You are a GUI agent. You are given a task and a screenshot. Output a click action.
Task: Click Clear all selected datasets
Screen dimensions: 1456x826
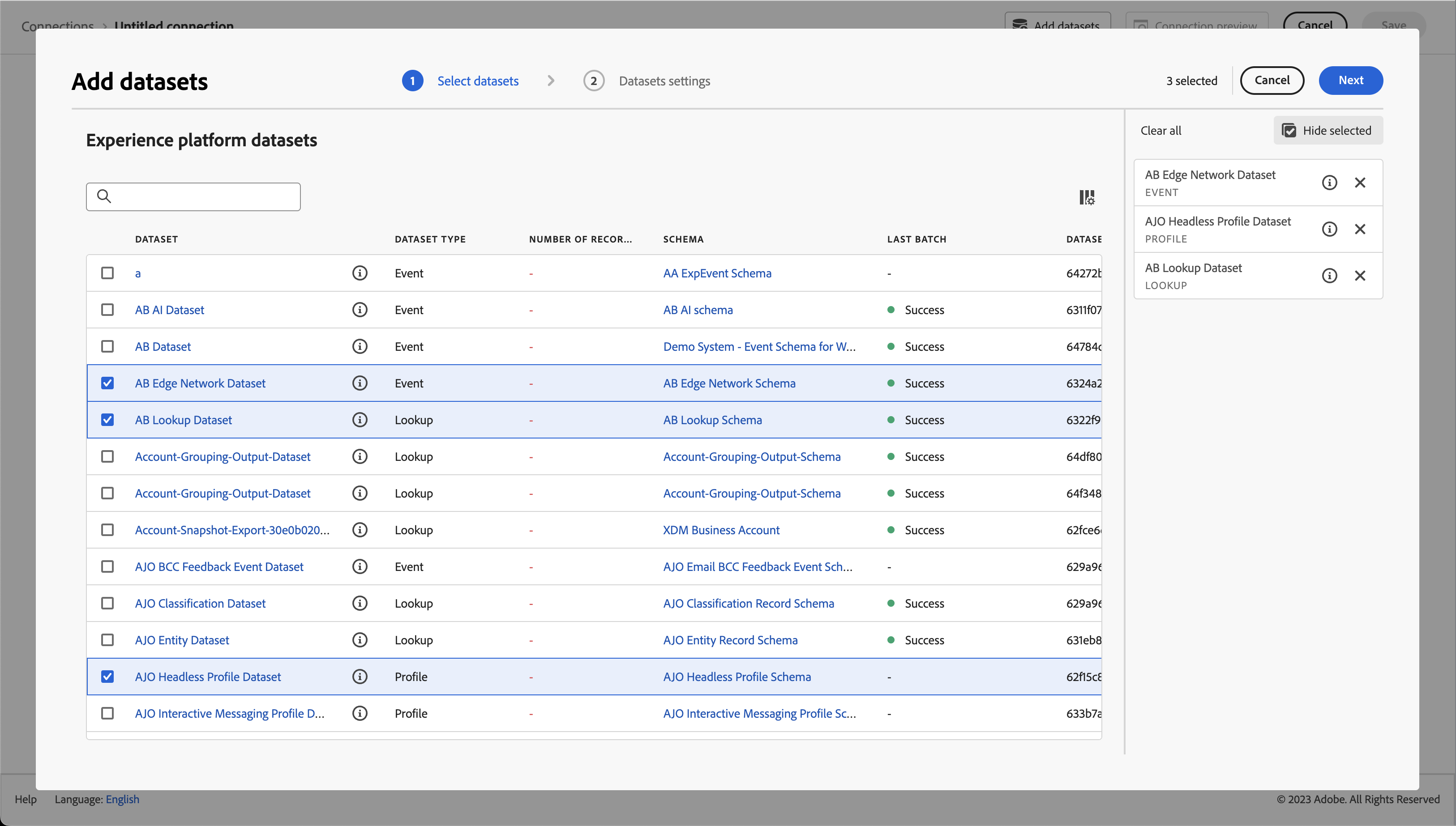1160,131
